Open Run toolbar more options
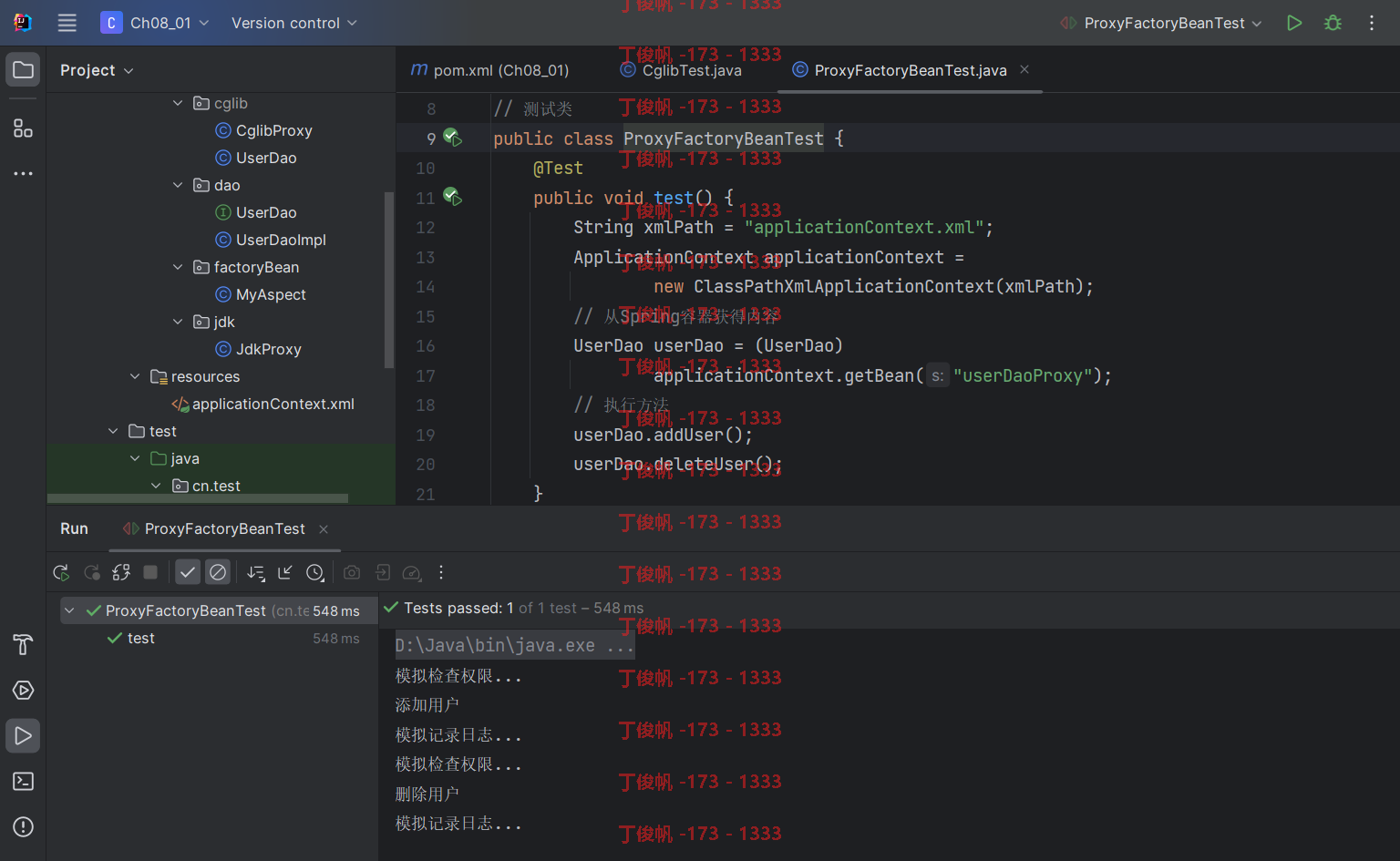The height and width of the screenshot is (861, 1400). pos(441,572)
